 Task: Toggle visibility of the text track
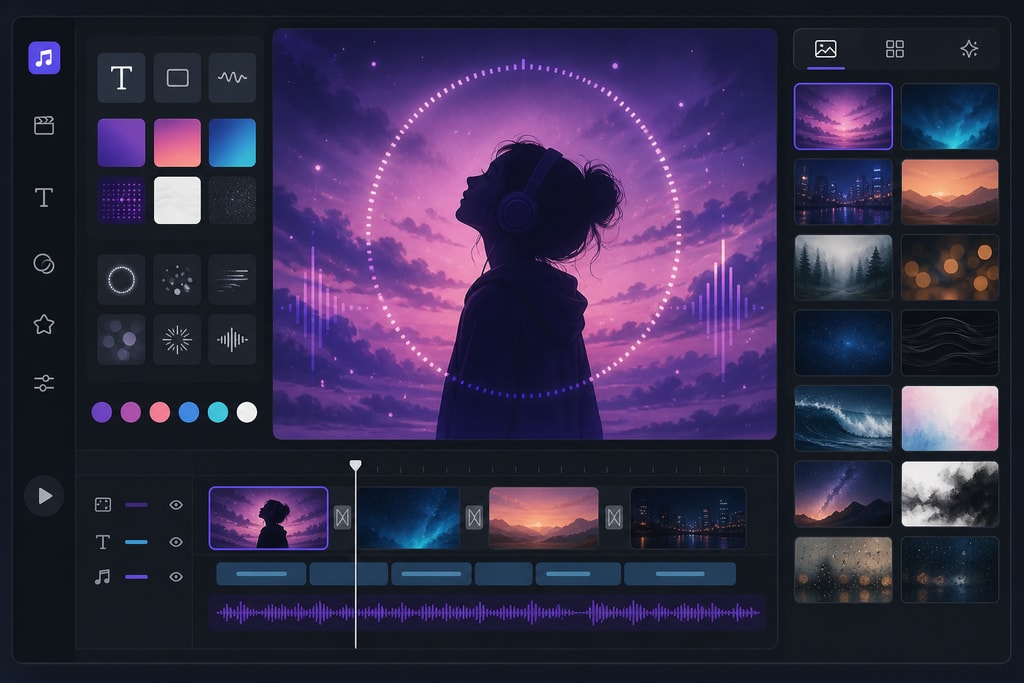(176, 542)
